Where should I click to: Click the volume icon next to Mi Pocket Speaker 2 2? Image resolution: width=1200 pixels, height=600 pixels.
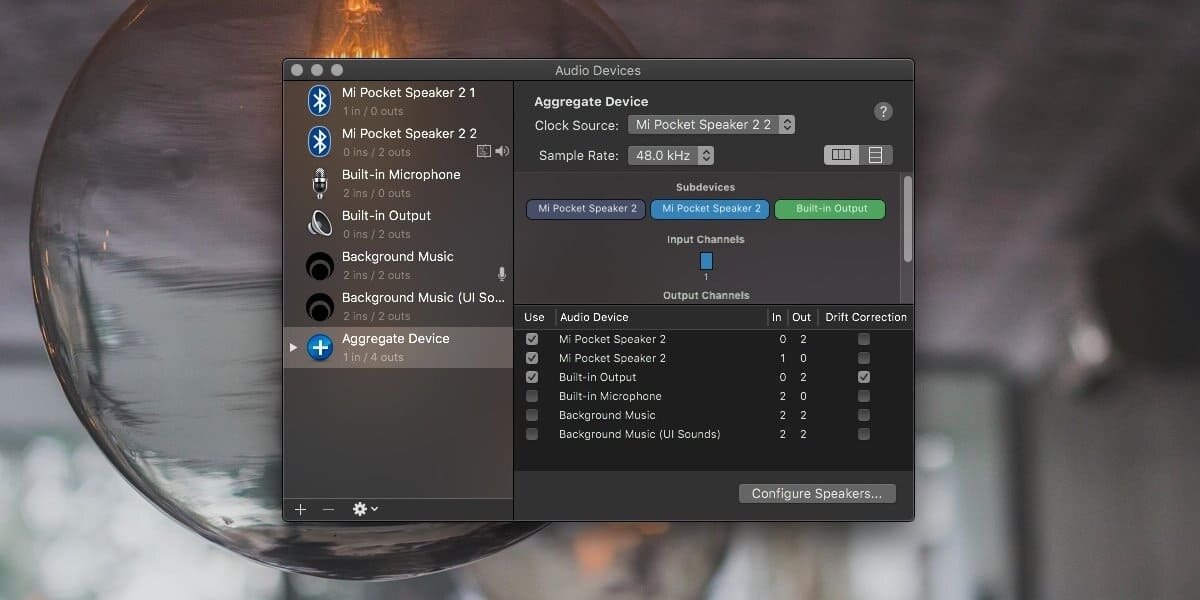(x=501, y=151)
